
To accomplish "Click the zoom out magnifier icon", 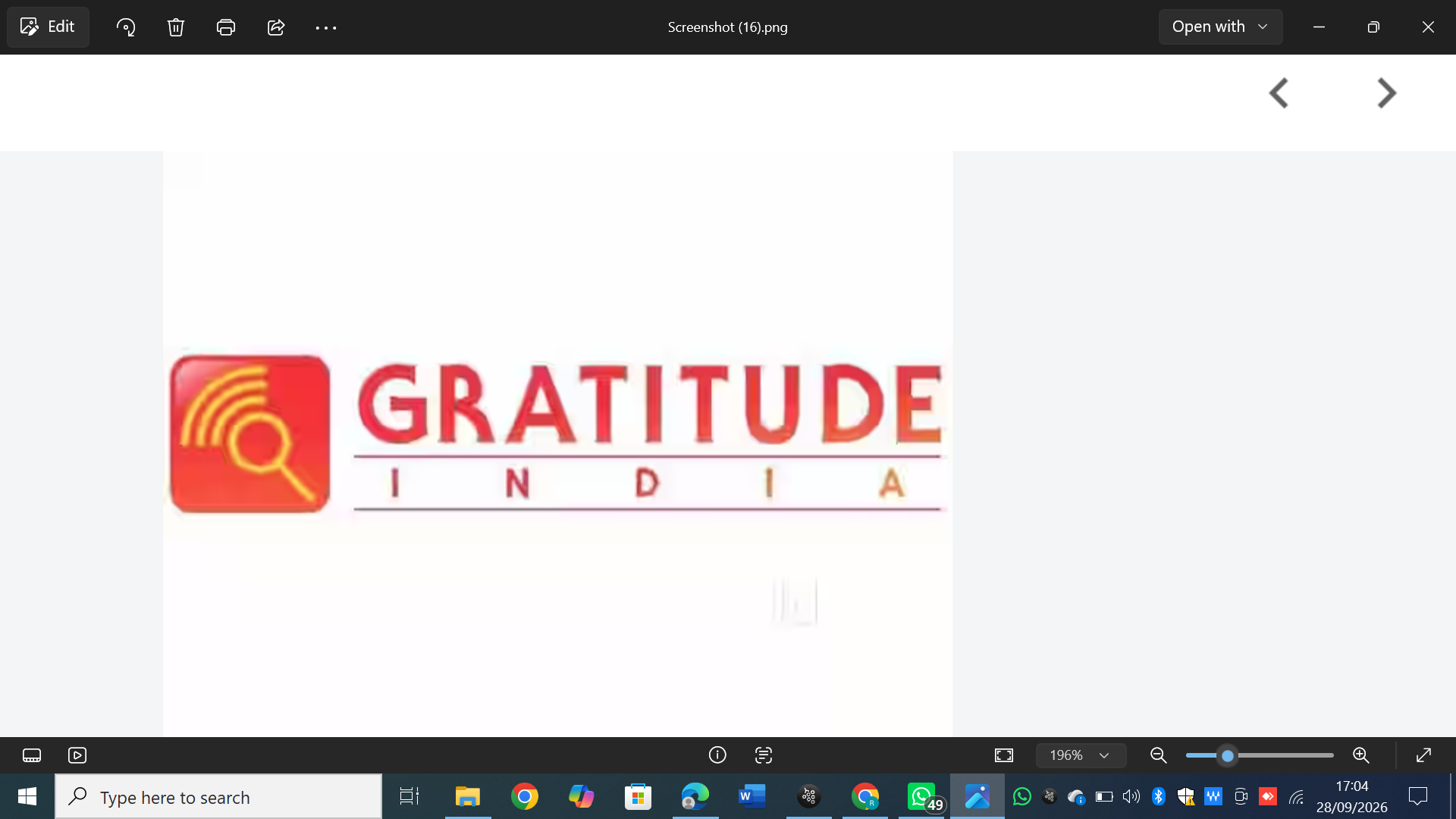I will coord(1158,755).
